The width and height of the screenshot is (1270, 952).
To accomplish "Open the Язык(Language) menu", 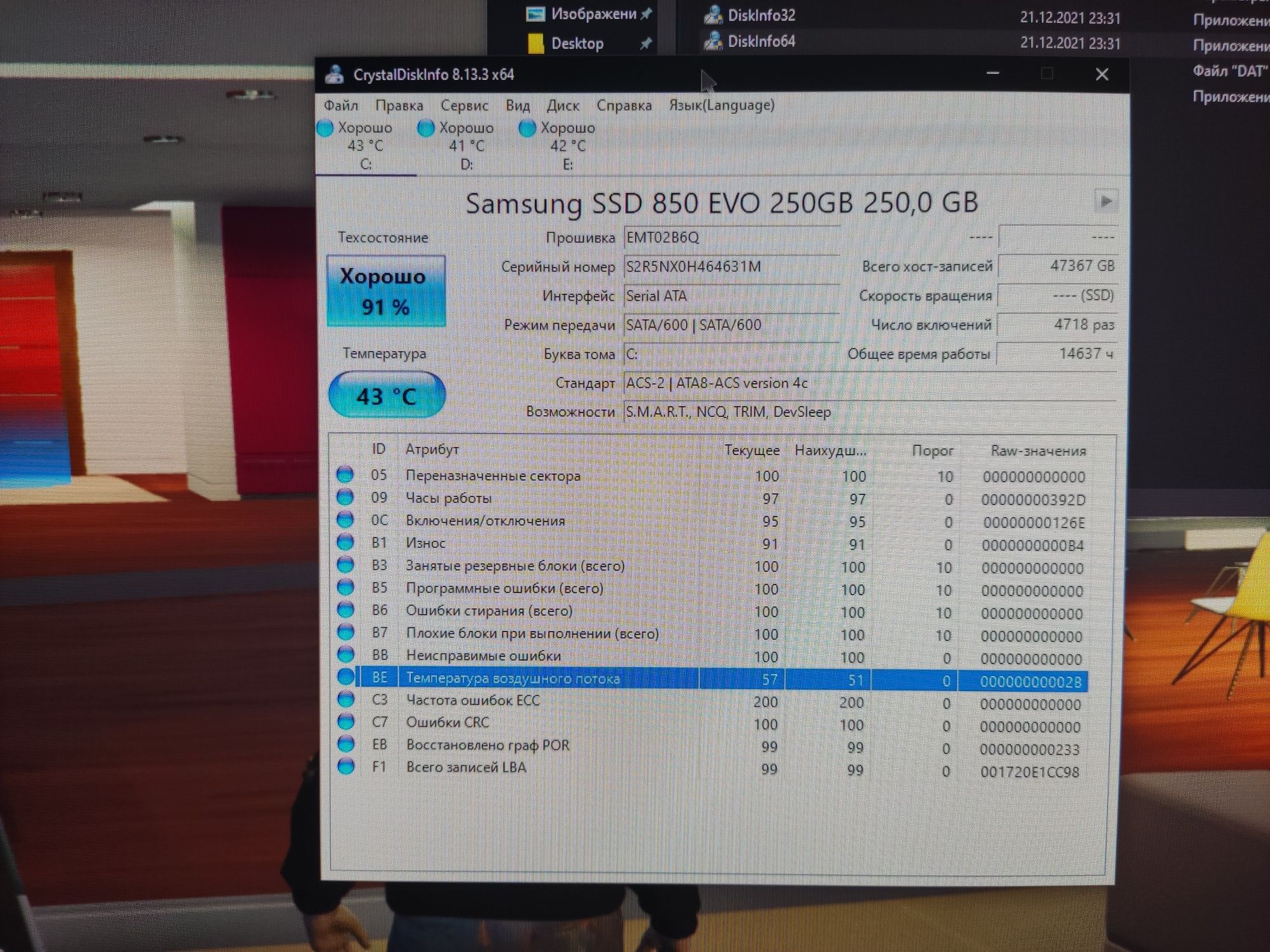I will click(x=721, y=105).
